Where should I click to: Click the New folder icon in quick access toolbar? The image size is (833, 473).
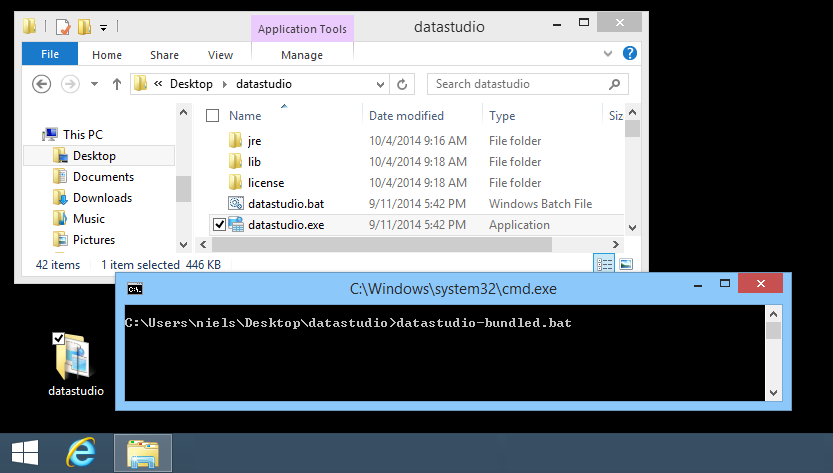pyautogui.click(x=84, y=26)
